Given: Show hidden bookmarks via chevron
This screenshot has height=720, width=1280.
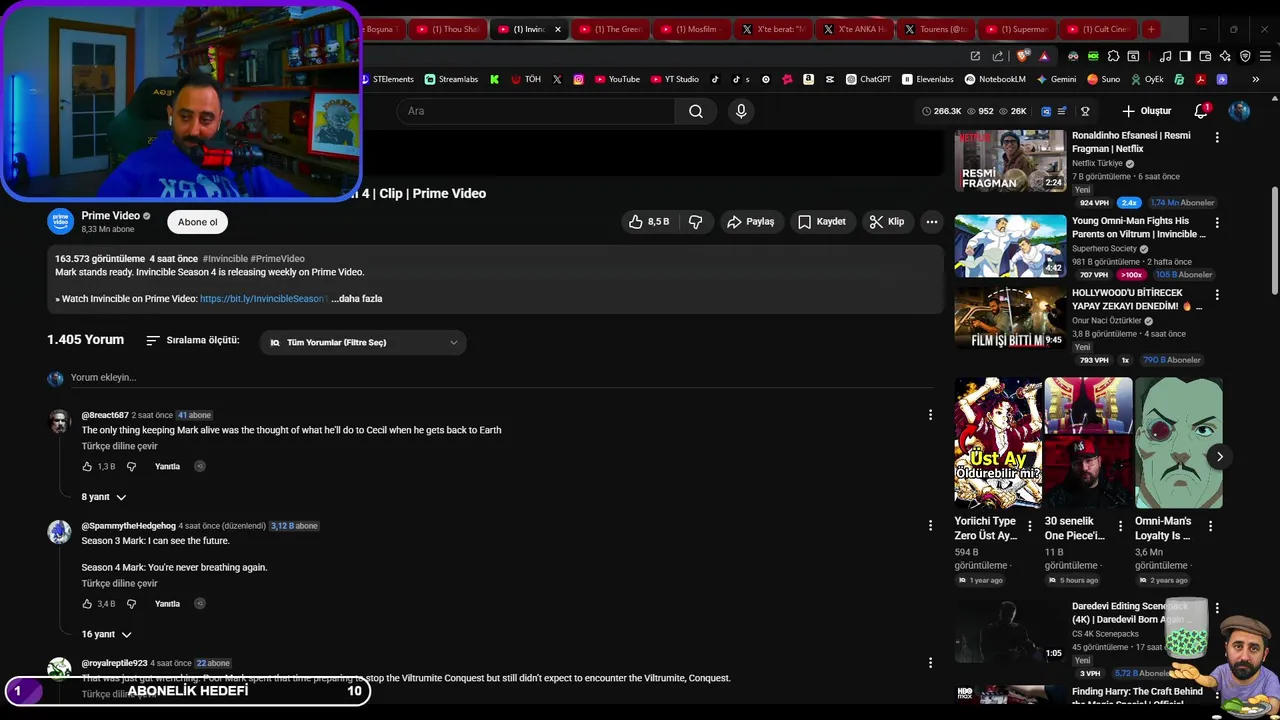Looking at the screenshot, I should click(x=1255, y=79).
